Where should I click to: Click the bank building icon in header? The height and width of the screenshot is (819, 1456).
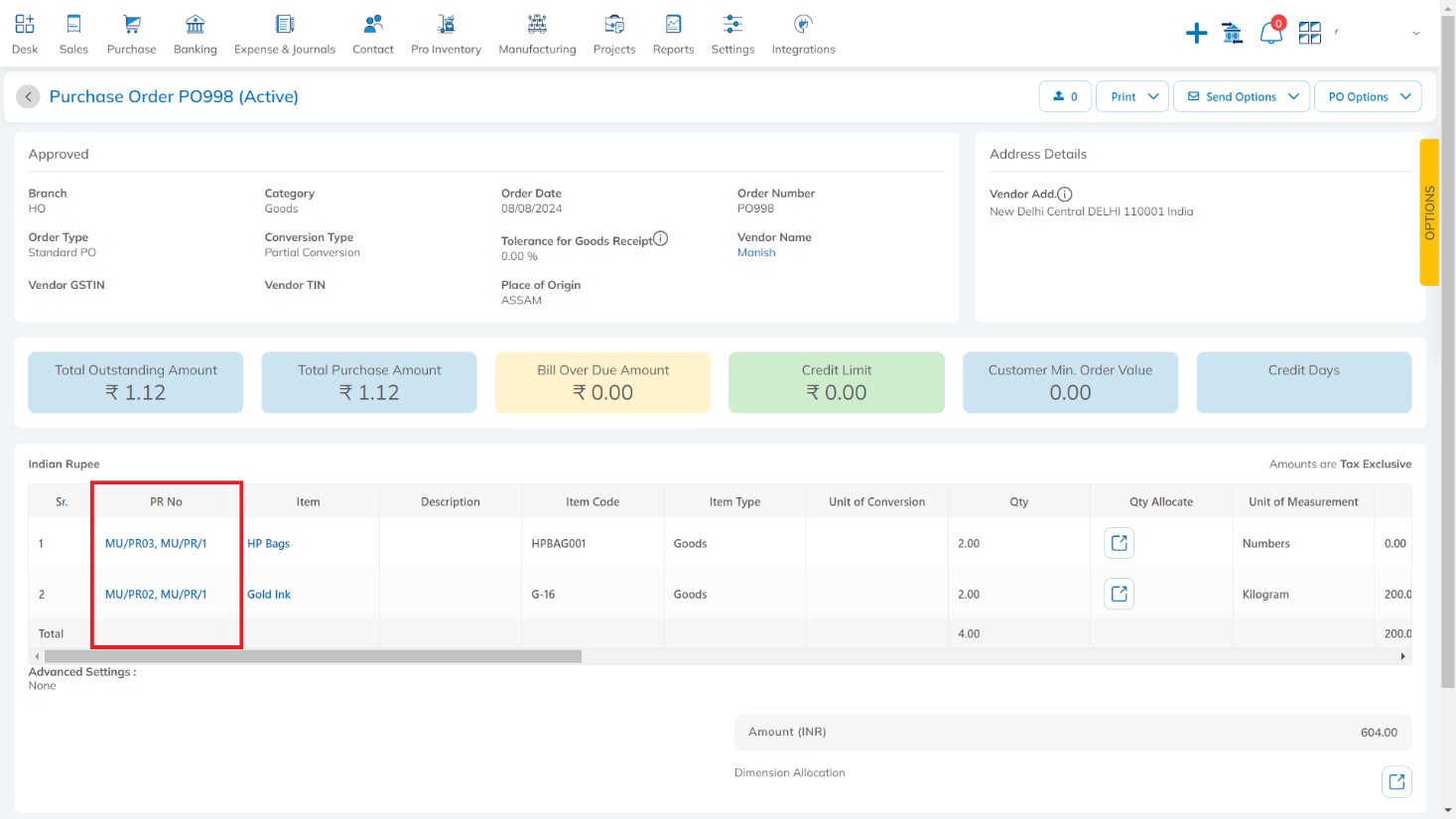pos(1233,33)
